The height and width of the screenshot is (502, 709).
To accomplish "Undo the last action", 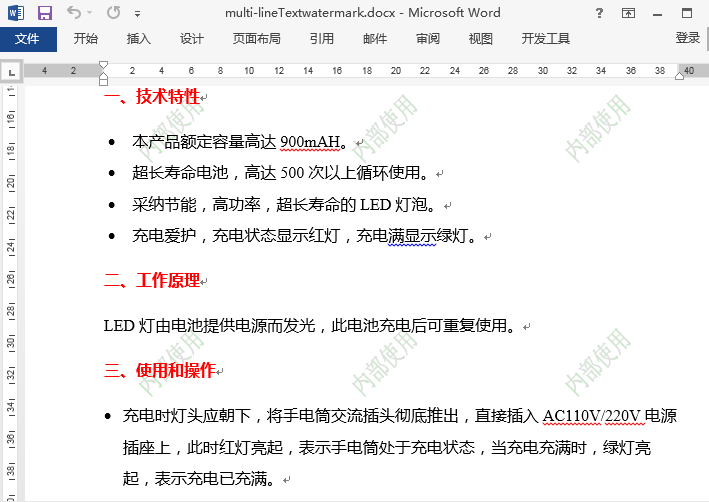I will click(x=74, y=13).
